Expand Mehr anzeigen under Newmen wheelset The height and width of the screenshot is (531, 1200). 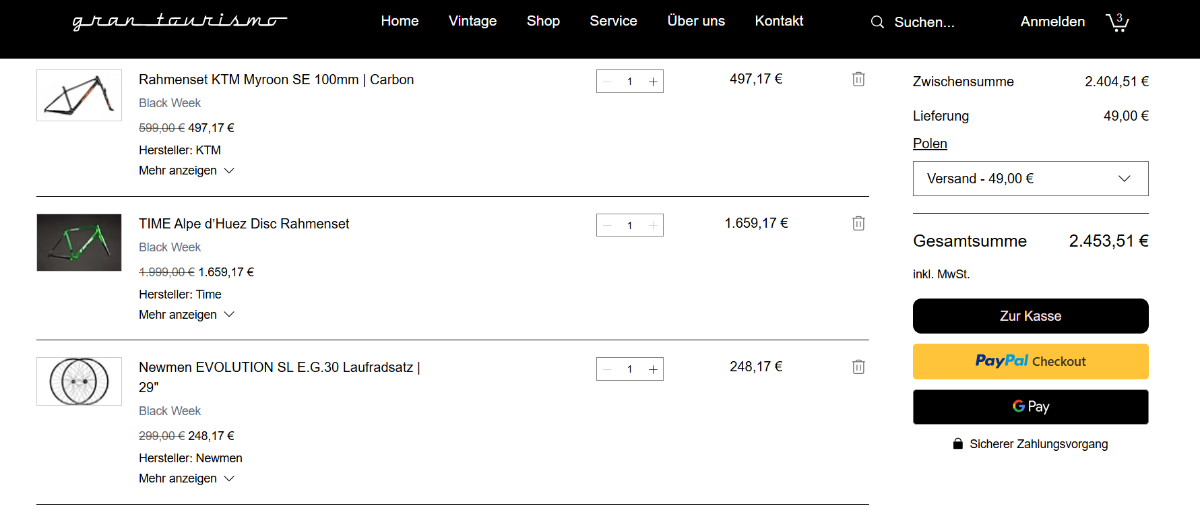(186, 479)
